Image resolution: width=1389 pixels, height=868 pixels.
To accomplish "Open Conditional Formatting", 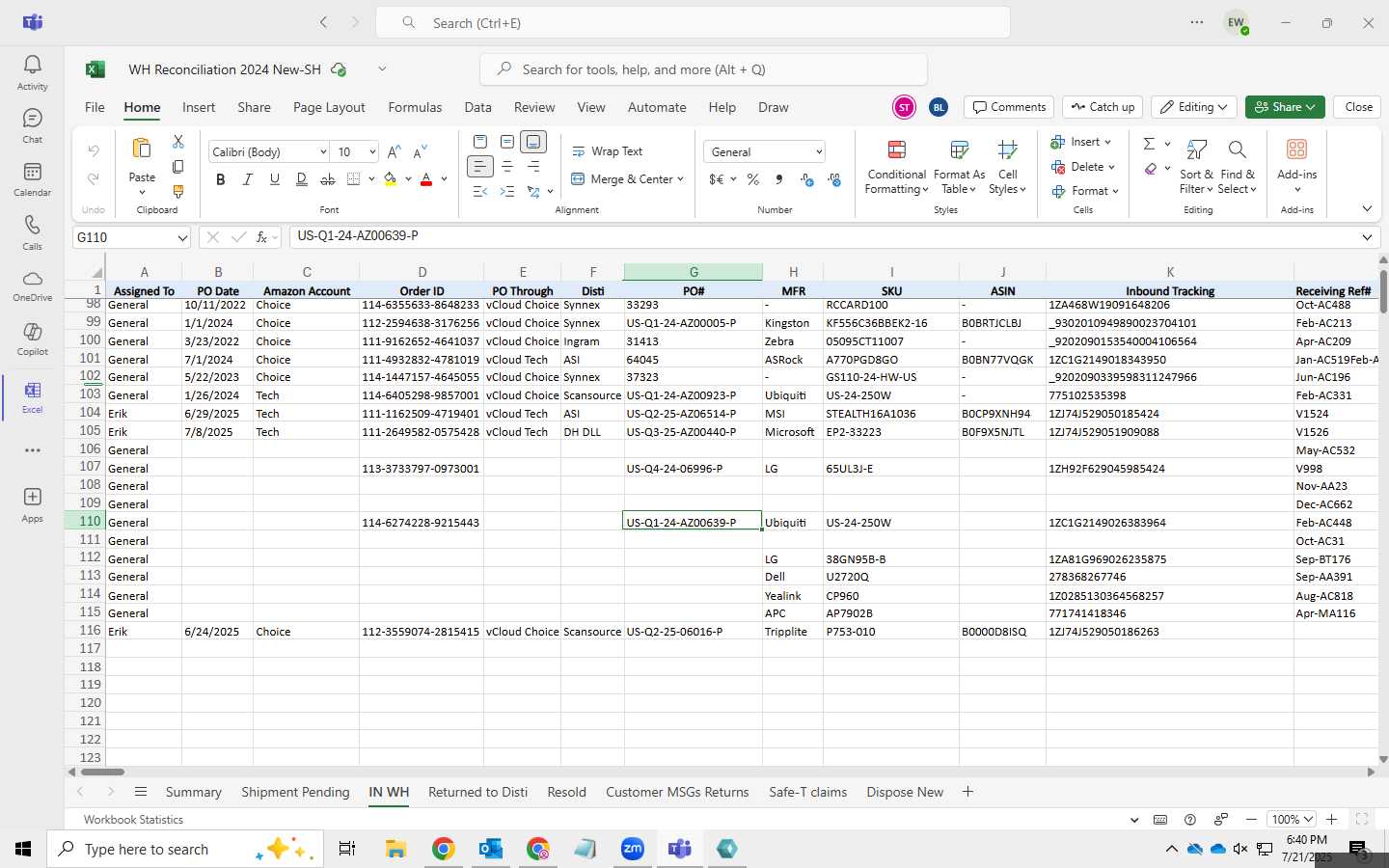I will point(896,166).
